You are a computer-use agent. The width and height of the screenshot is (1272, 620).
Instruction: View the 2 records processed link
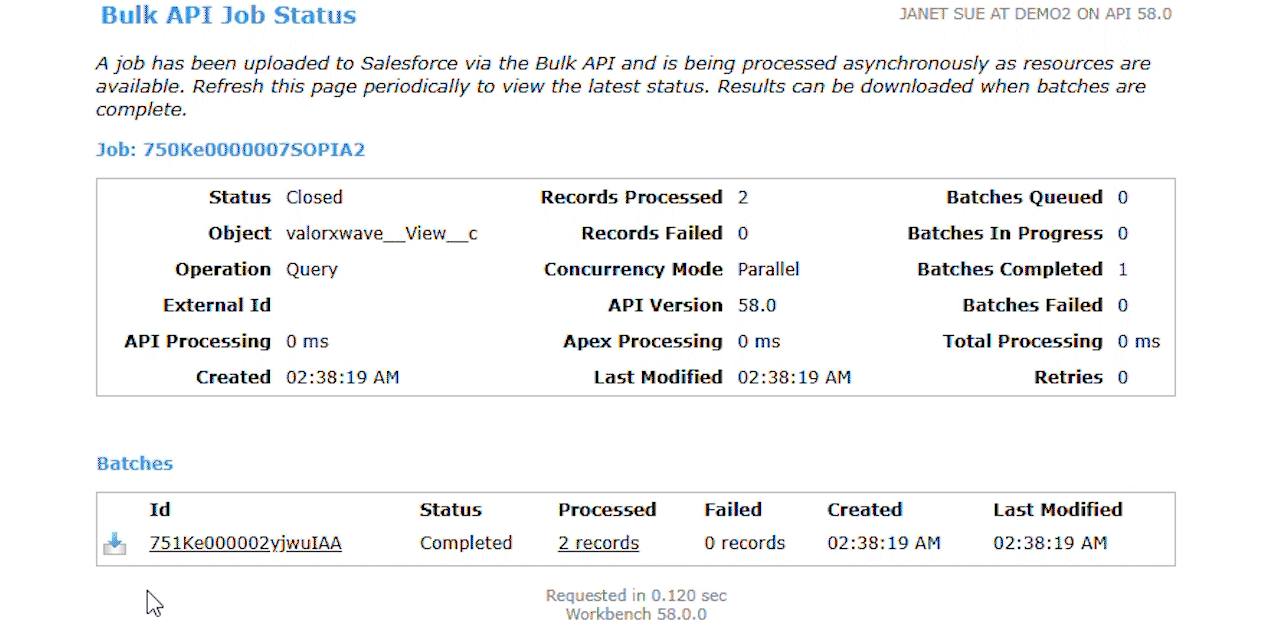pos(598,543)
